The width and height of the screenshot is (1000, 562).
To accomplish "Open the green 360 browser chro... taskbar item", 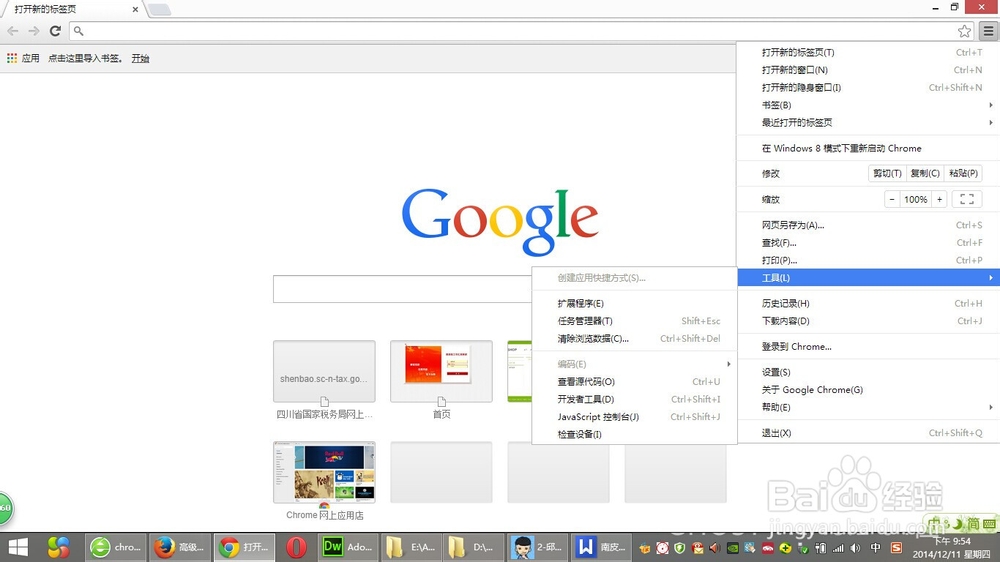I will click(x=116, y=547).
